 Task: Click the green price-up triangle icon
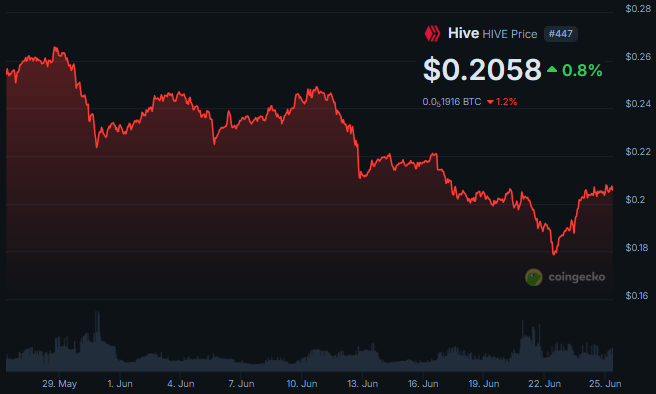552,69
